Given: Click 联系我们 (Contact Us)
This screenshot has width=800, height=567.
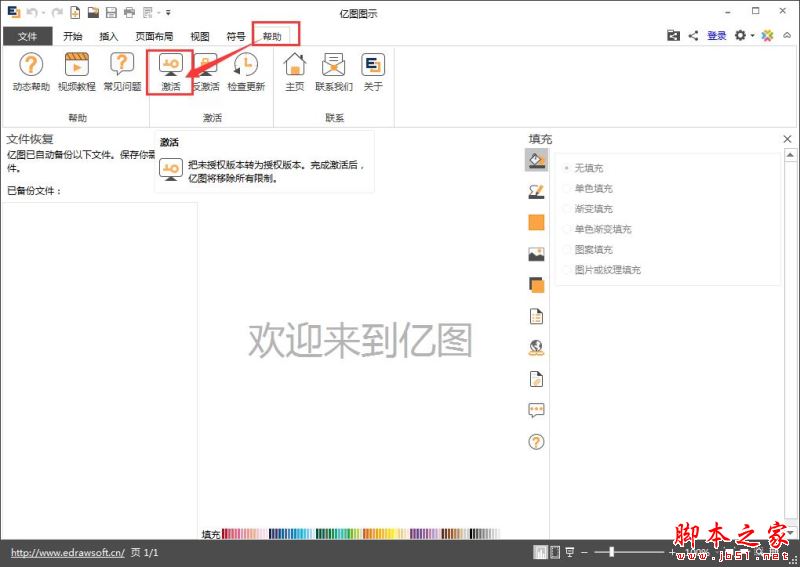Looking at the screenshot, I should coord(334,72).
